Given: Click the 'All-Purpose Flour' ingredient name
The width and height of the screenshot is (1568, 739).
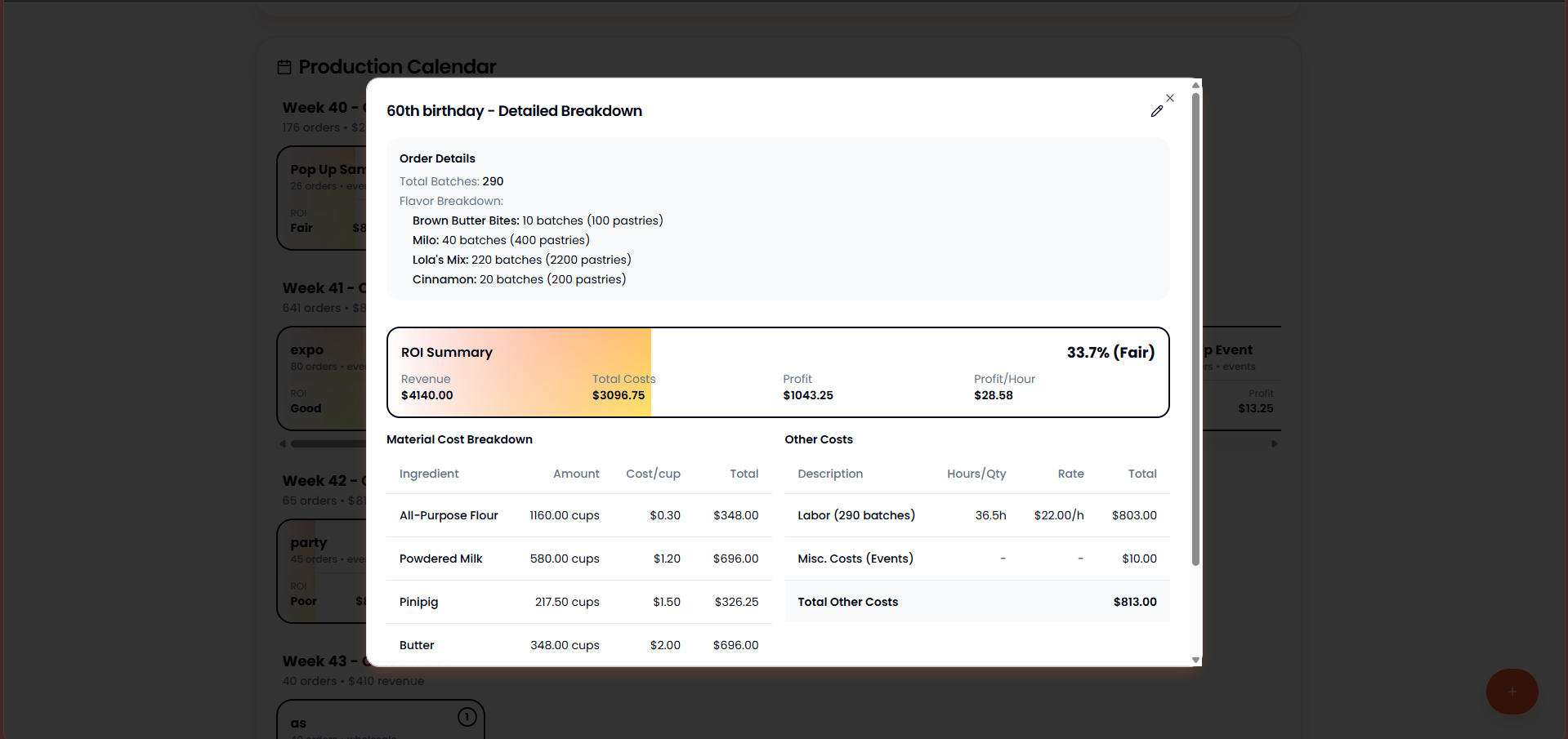Looking at the screenshot, I should click(449, 515).
